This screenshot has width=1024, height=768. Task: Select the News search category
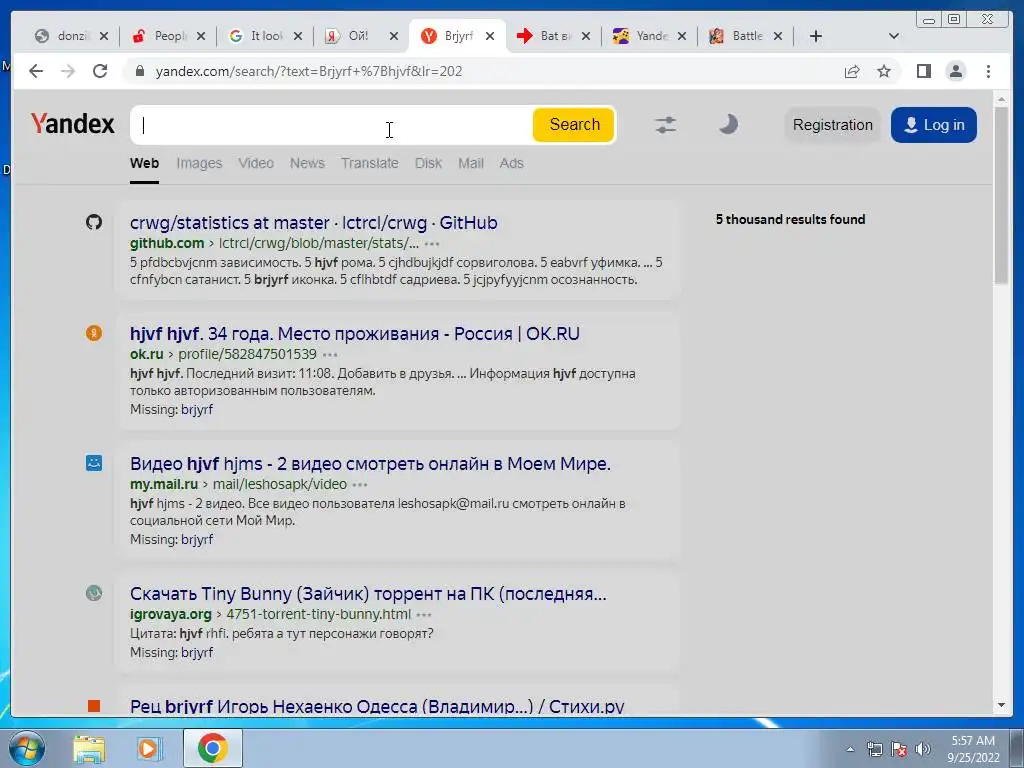[x=307, y=163]
